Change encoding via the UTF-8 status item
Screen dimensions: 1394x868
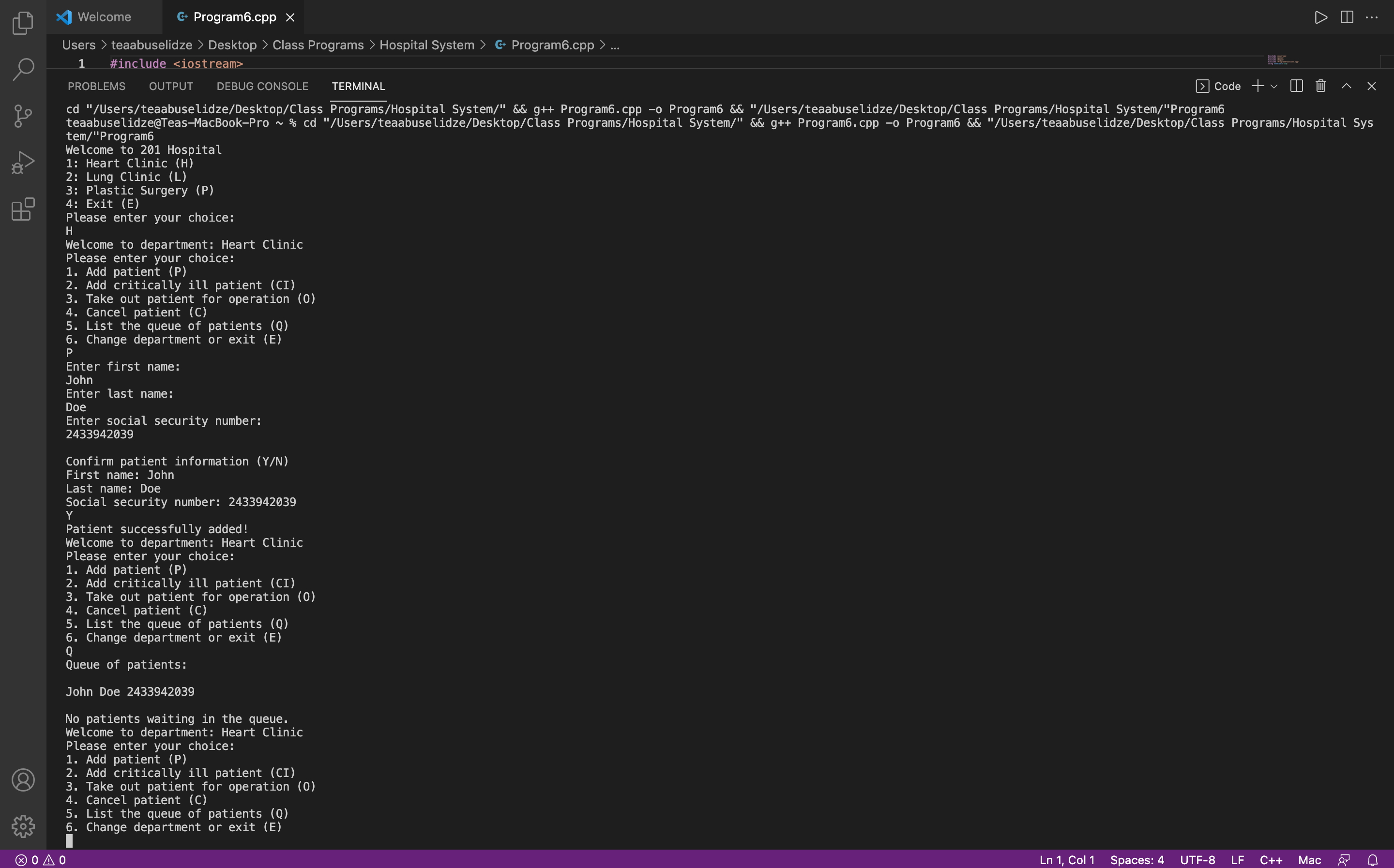pyautogui.click(x=1197, y=859)
